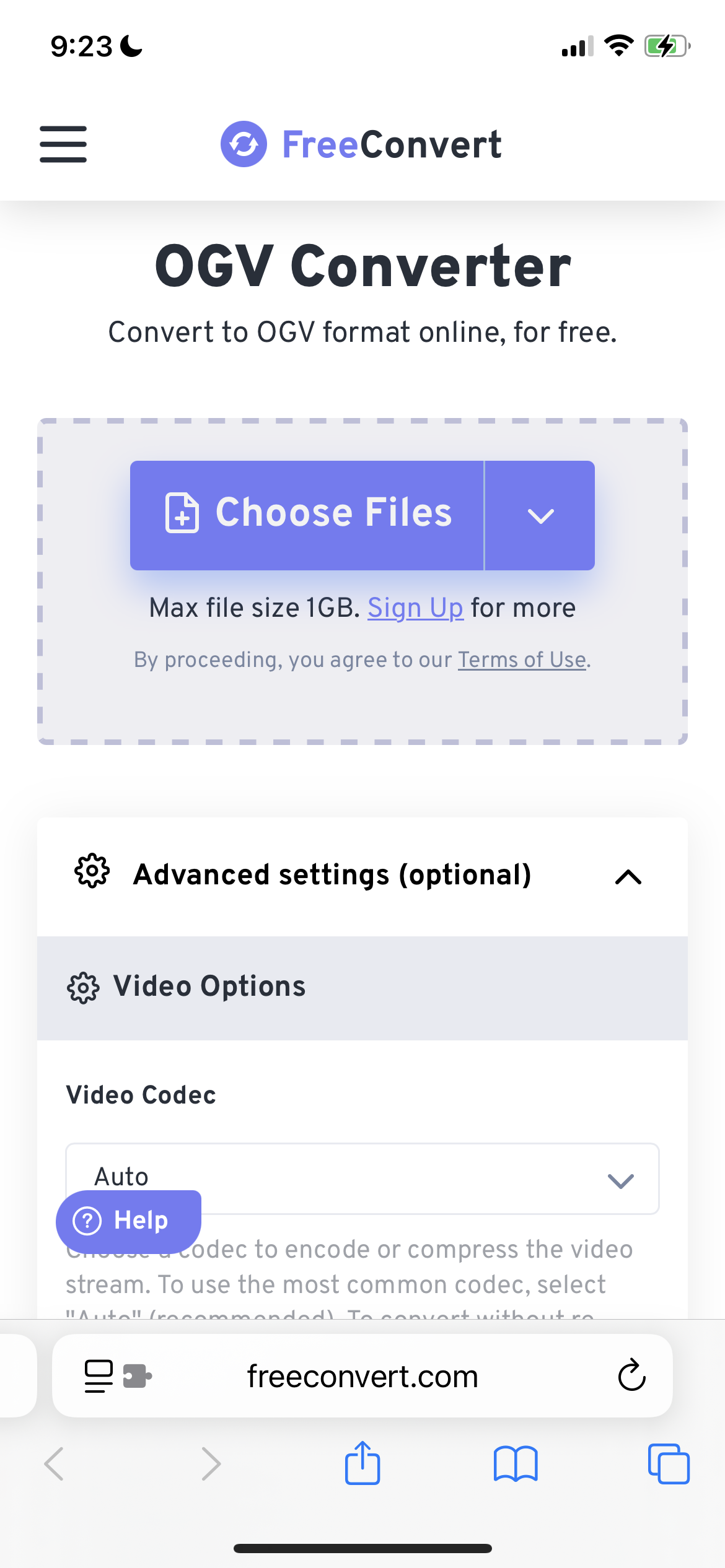This screenshot has height=1568, width=725.
Task: Tap the FreeConvert circular logo icon
Action: (x=244, y=144)
